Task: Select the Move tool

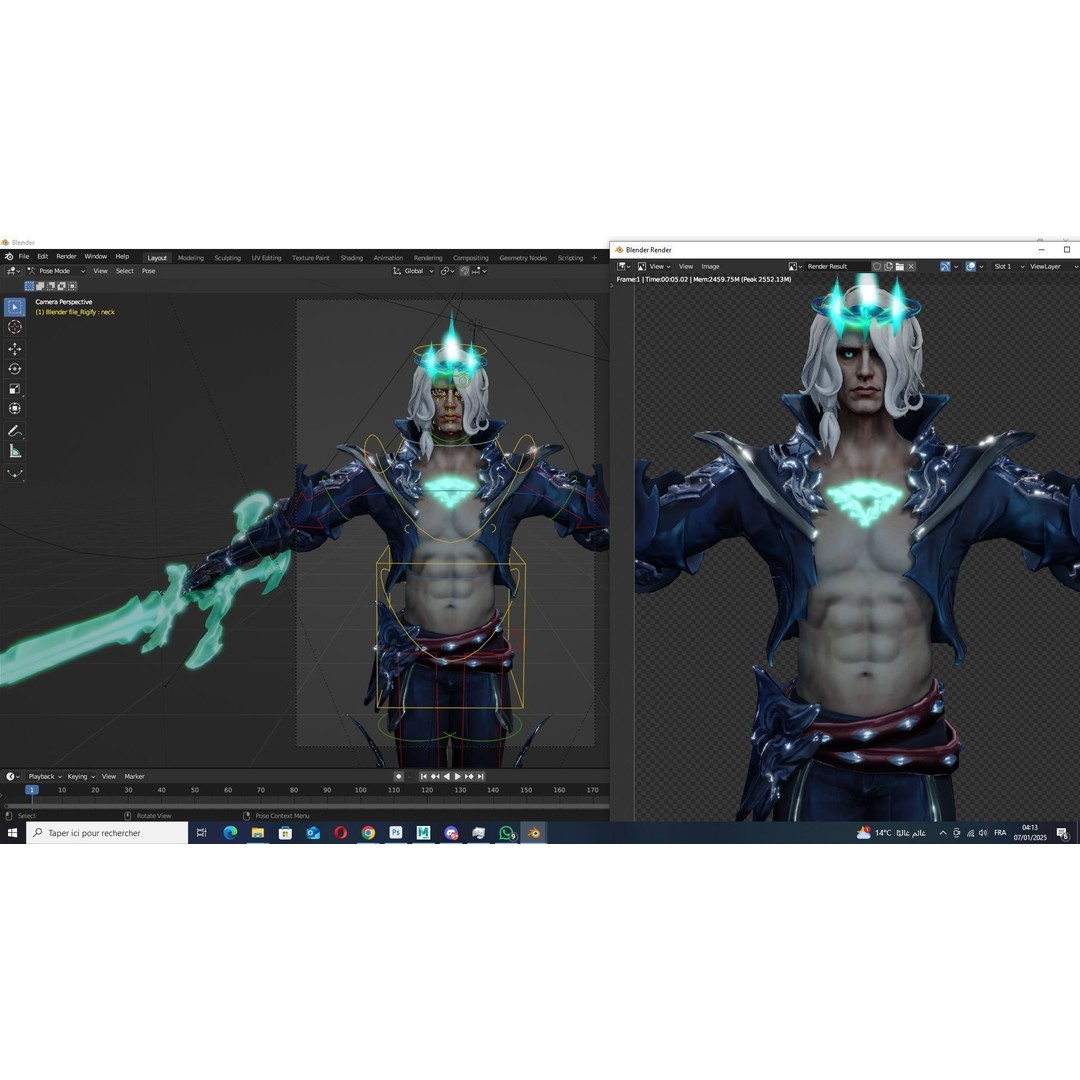Action: [x=14, y=349]
